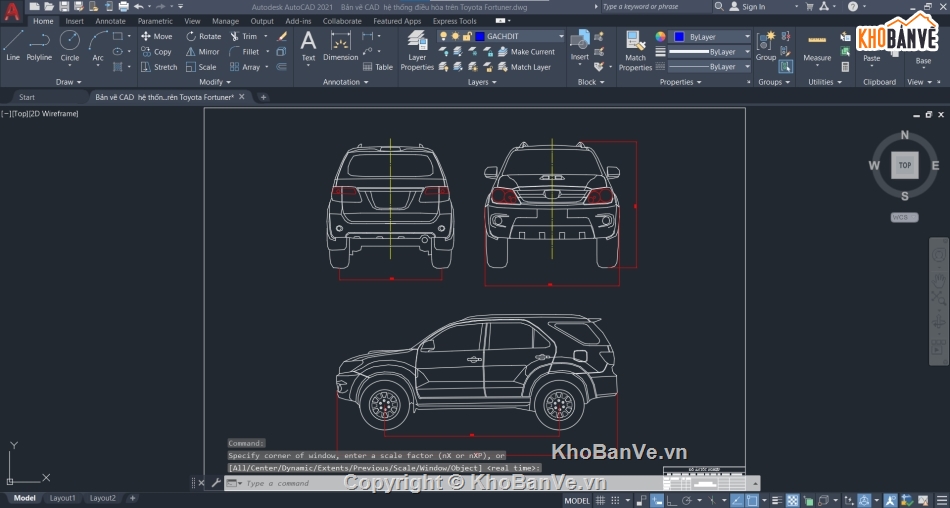This screenshot has width=950, height=508.
Task: Switch to the Parametric ribbon tab
Action: click(x=155, y=21)
